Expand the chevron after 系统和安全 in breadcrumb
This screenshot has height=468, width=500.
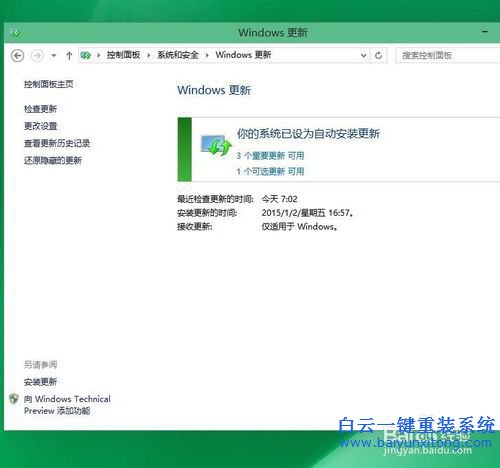coord(207,55)
